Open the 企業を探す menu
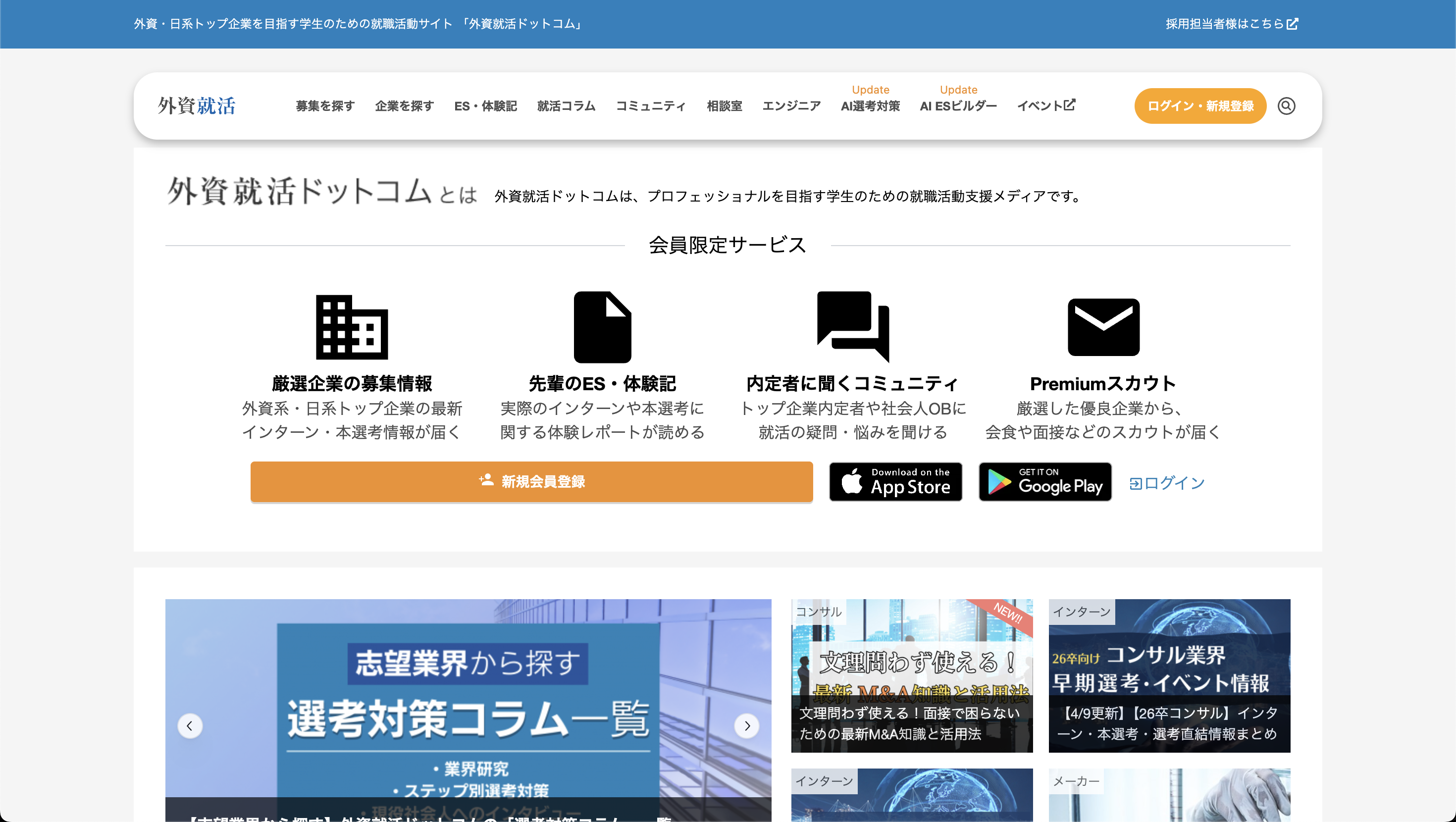 click(x=404, y=105)
